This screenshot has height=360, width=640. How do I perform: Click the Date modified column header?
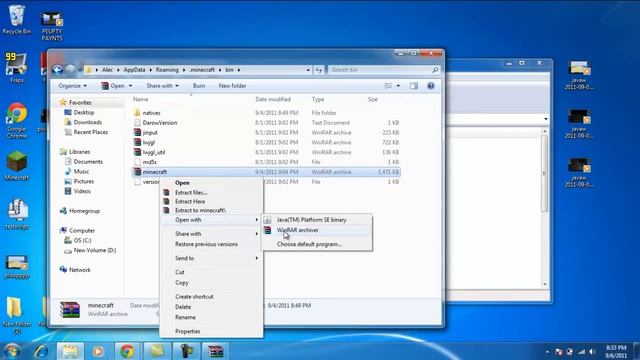point(273,99)
